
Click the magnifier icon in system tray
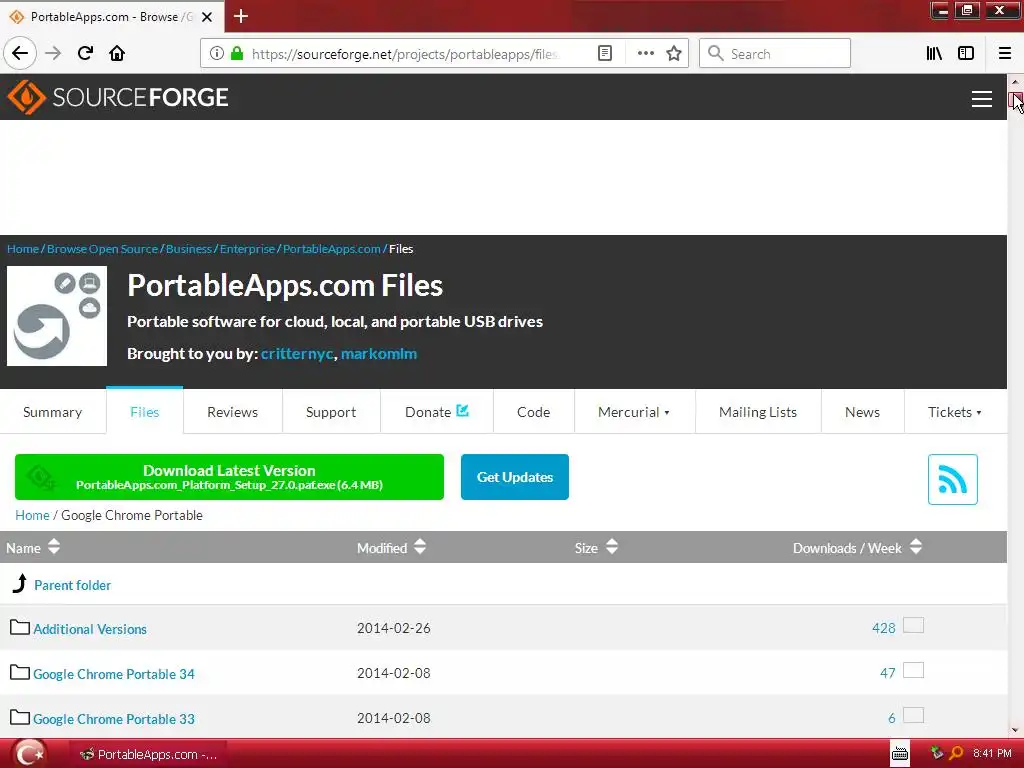tap(956, 753)
